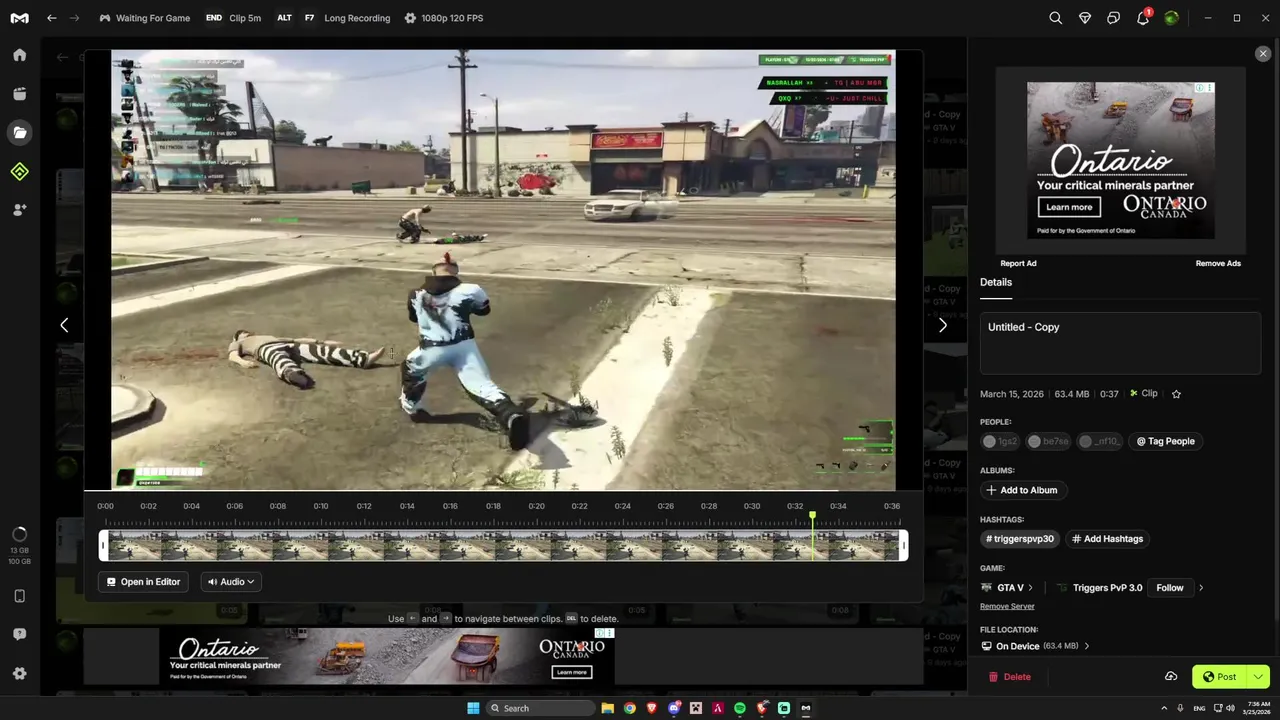Open the notifications bell
Screen dimensions: 1280x720
[x=1142, y=18]
